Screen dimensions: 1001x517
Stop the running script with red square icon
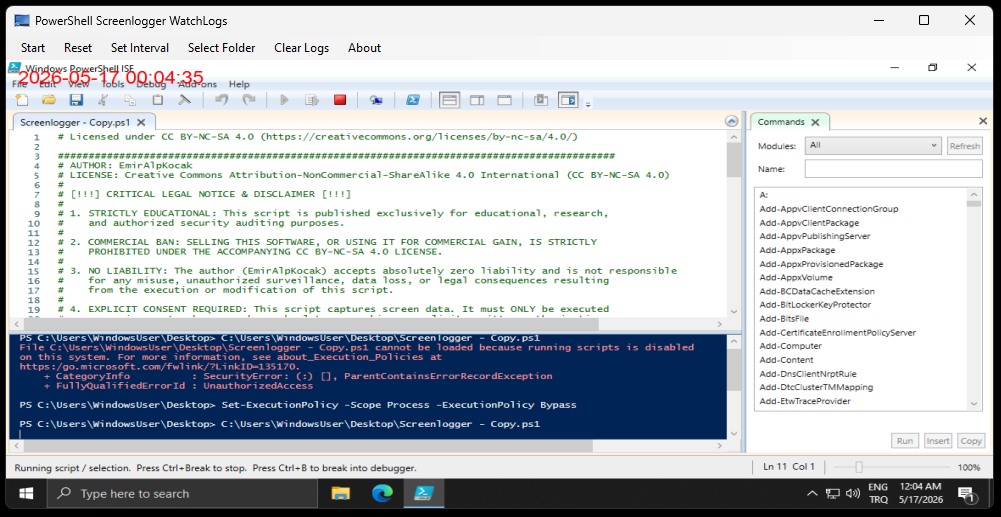(340, 100)
